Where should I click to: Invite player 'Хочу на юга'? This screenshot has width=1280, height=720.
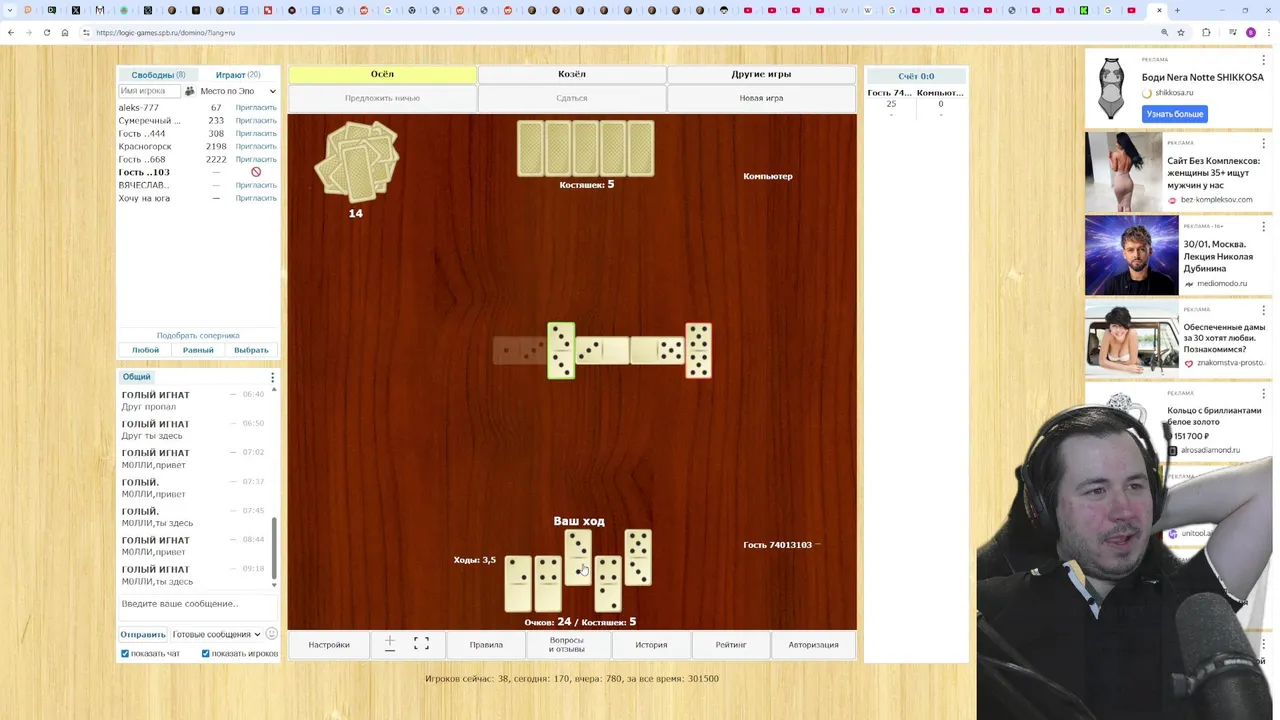click(256, 198)
